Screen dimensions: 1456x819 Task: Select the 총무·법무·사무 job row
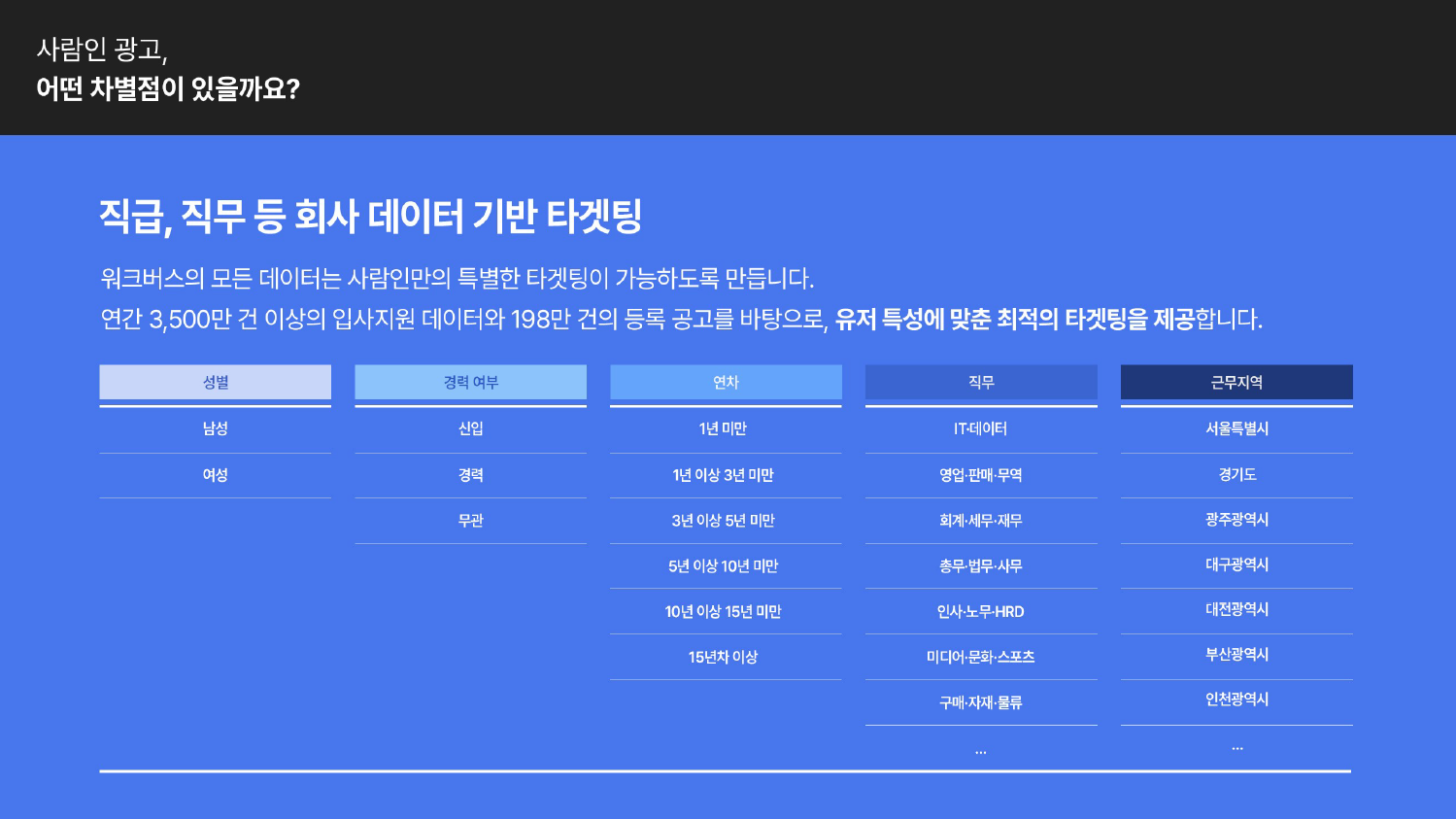tap(981, 566)
